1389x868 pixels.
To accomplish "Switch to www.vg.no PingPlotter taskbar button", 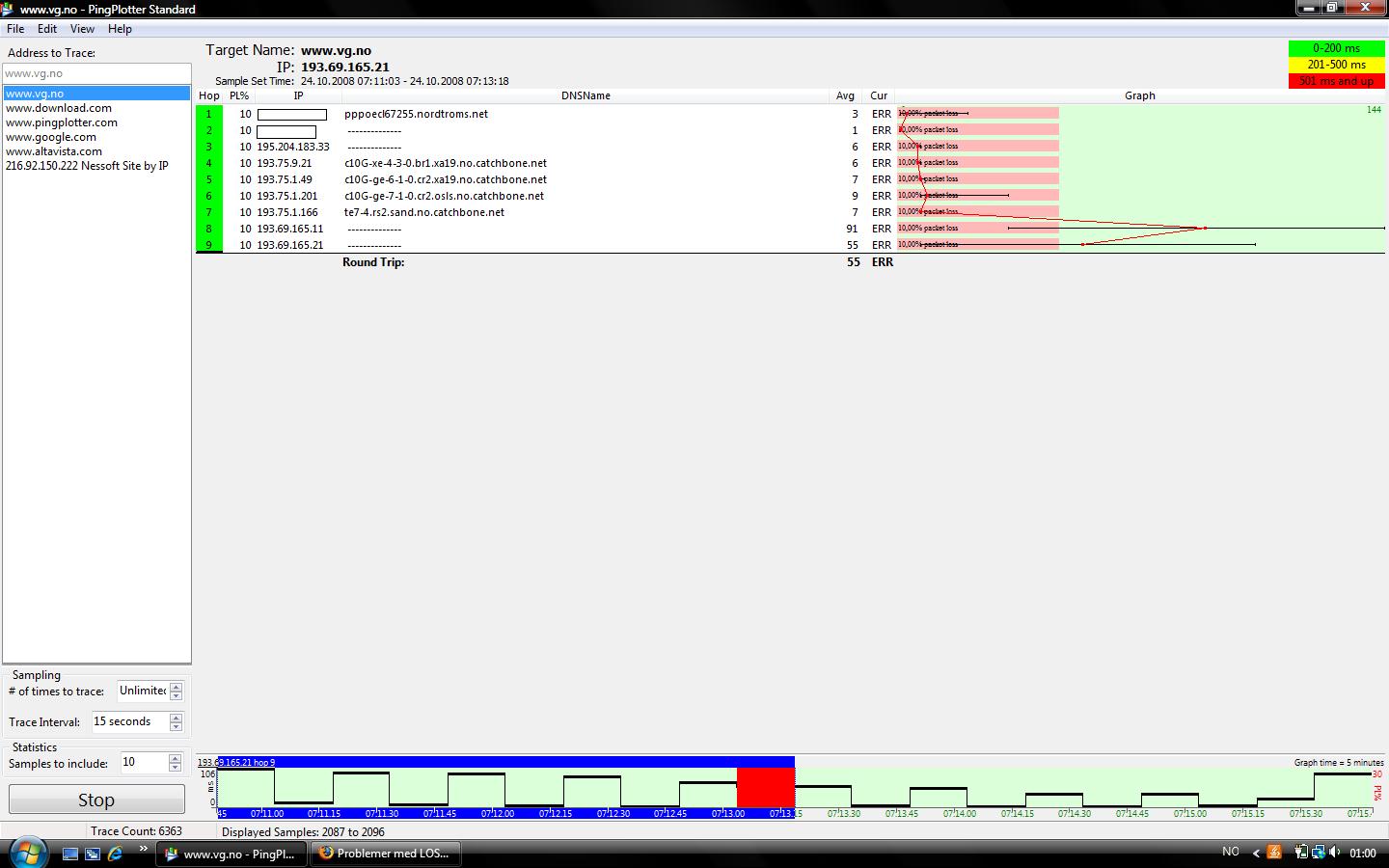I will click(231, 854).
